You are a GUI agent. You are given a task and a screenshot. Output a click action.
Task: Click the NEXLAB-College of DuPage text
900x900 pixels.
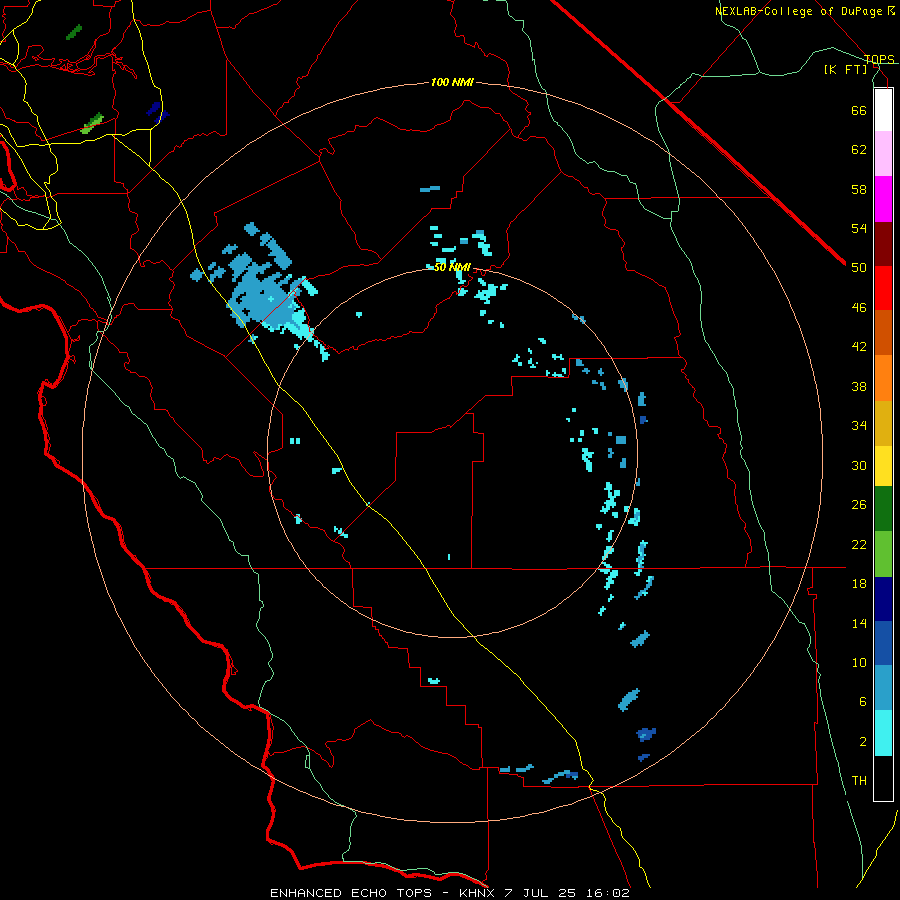pos(798,11)
